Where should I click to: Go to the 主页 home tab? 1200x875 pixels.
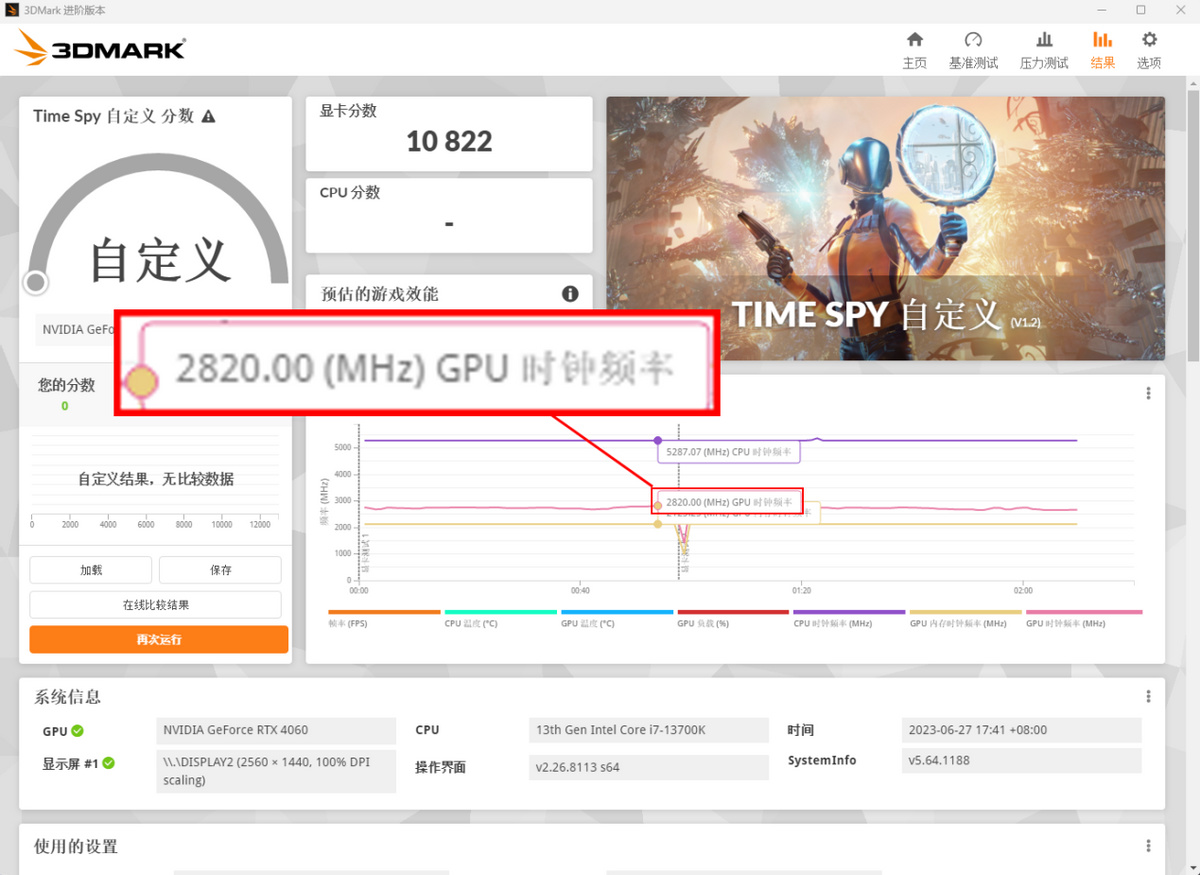pos(914,51)
